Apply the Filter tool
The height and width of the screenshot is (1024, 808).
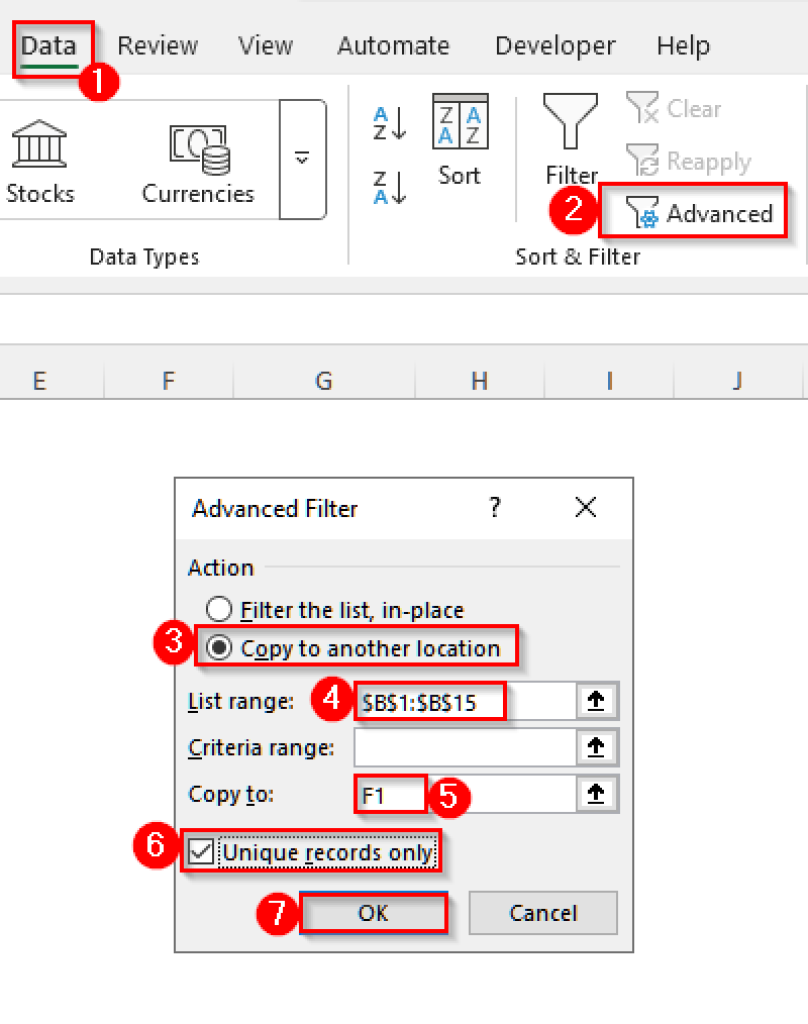(x=570, y=140)
